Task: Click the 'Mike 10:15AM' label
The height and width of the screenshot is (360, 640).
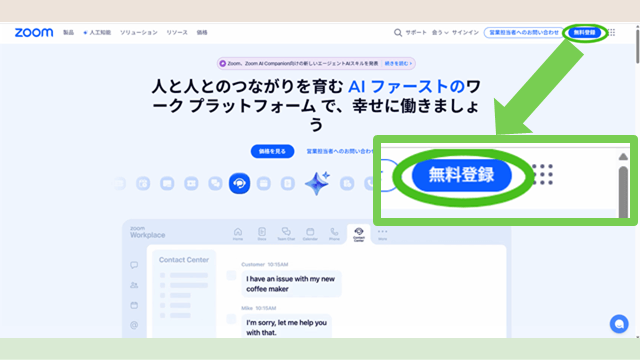Action: [258, 308]
